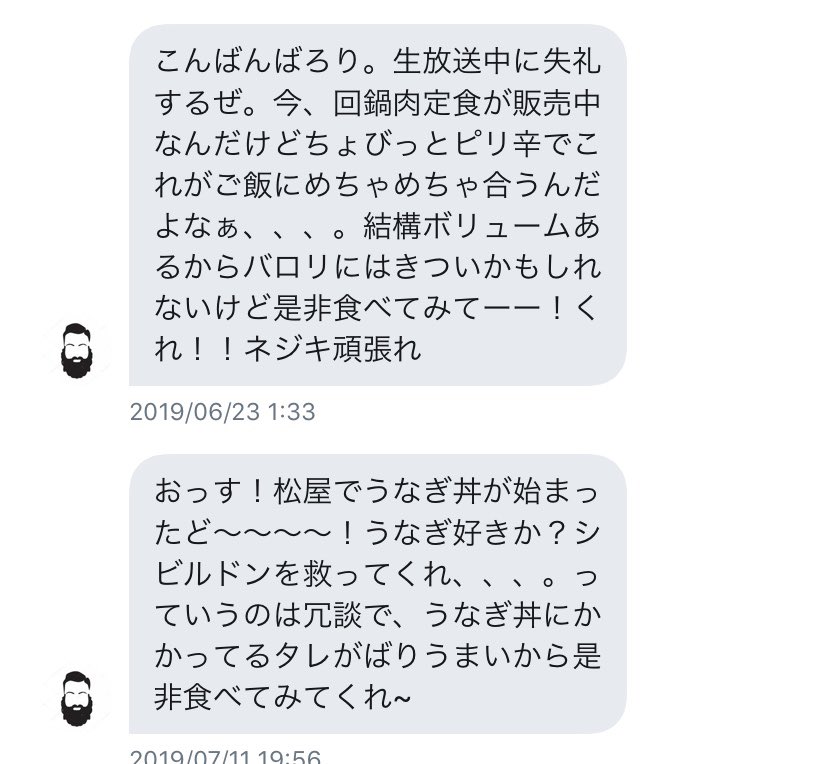The height and width of the screenshot is (764, 828).
Task: Select the first message bubble about 回鍋肉定食
Action: pos(378,205)
